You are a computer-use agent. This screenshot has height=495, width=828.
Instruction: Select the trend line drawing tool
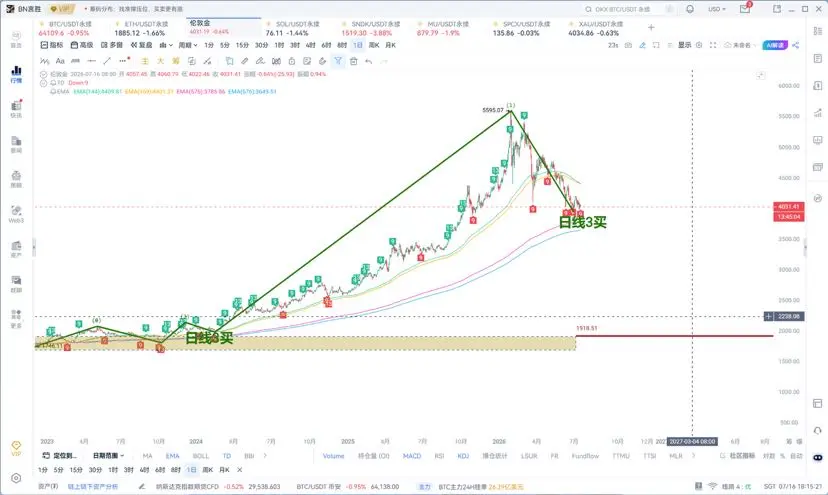coord(107,61)
